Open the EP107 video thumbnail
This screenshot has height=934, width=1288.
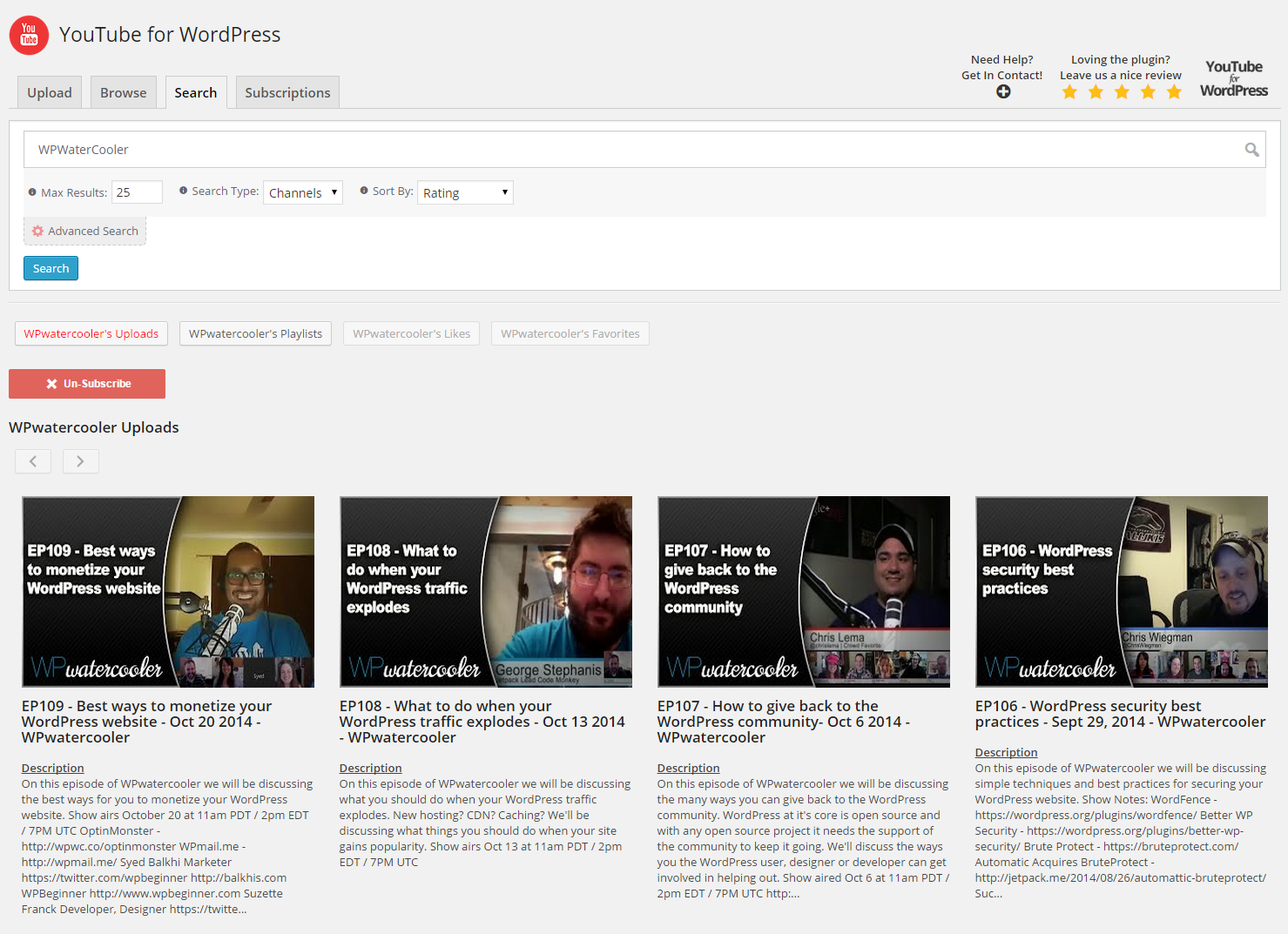804,592
